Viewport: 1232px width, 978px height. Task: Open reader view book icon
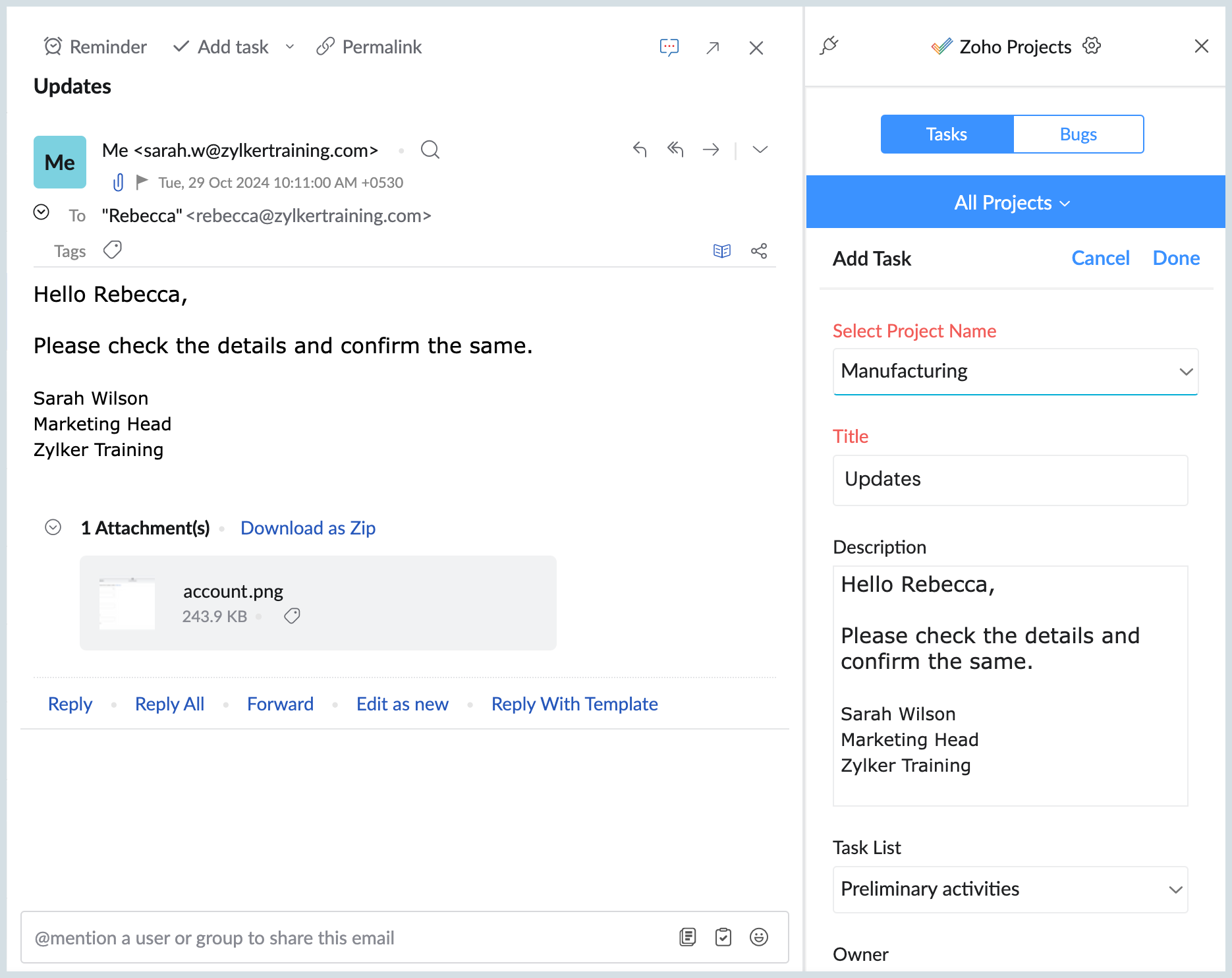coord(722,251)
